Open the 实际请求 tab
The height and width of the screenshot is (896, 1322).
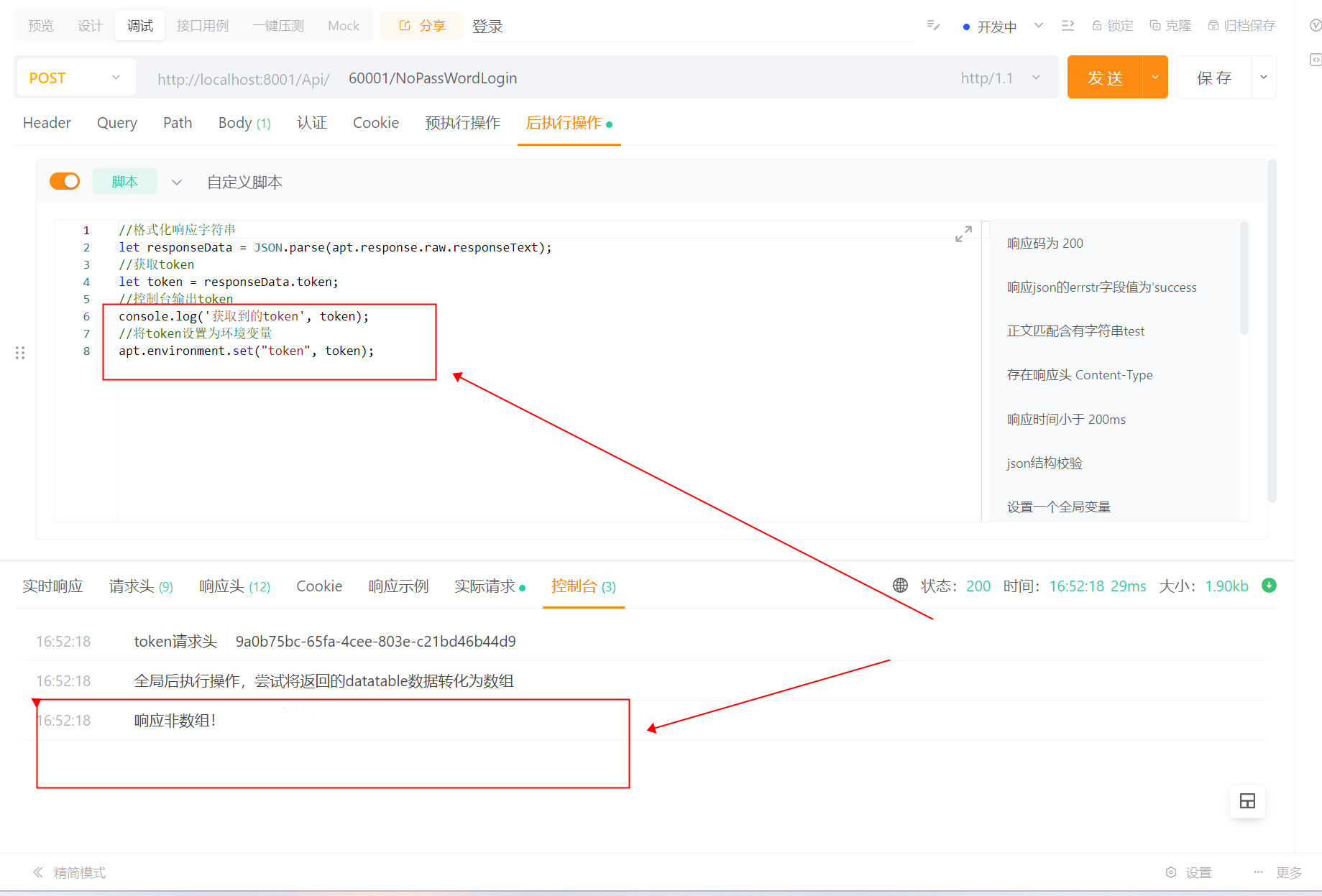click(x=490, y=586)
